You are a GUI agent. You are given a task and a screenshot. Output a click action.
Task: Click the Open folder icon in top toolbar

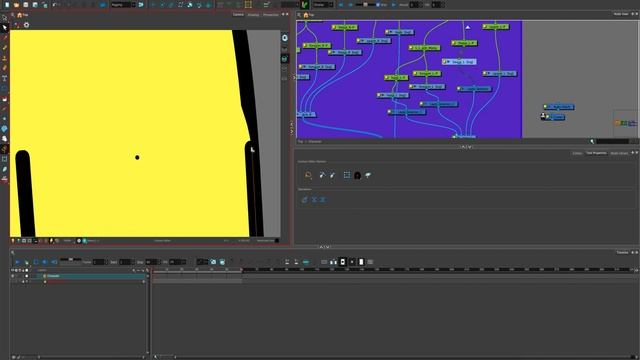coord(16,5)
